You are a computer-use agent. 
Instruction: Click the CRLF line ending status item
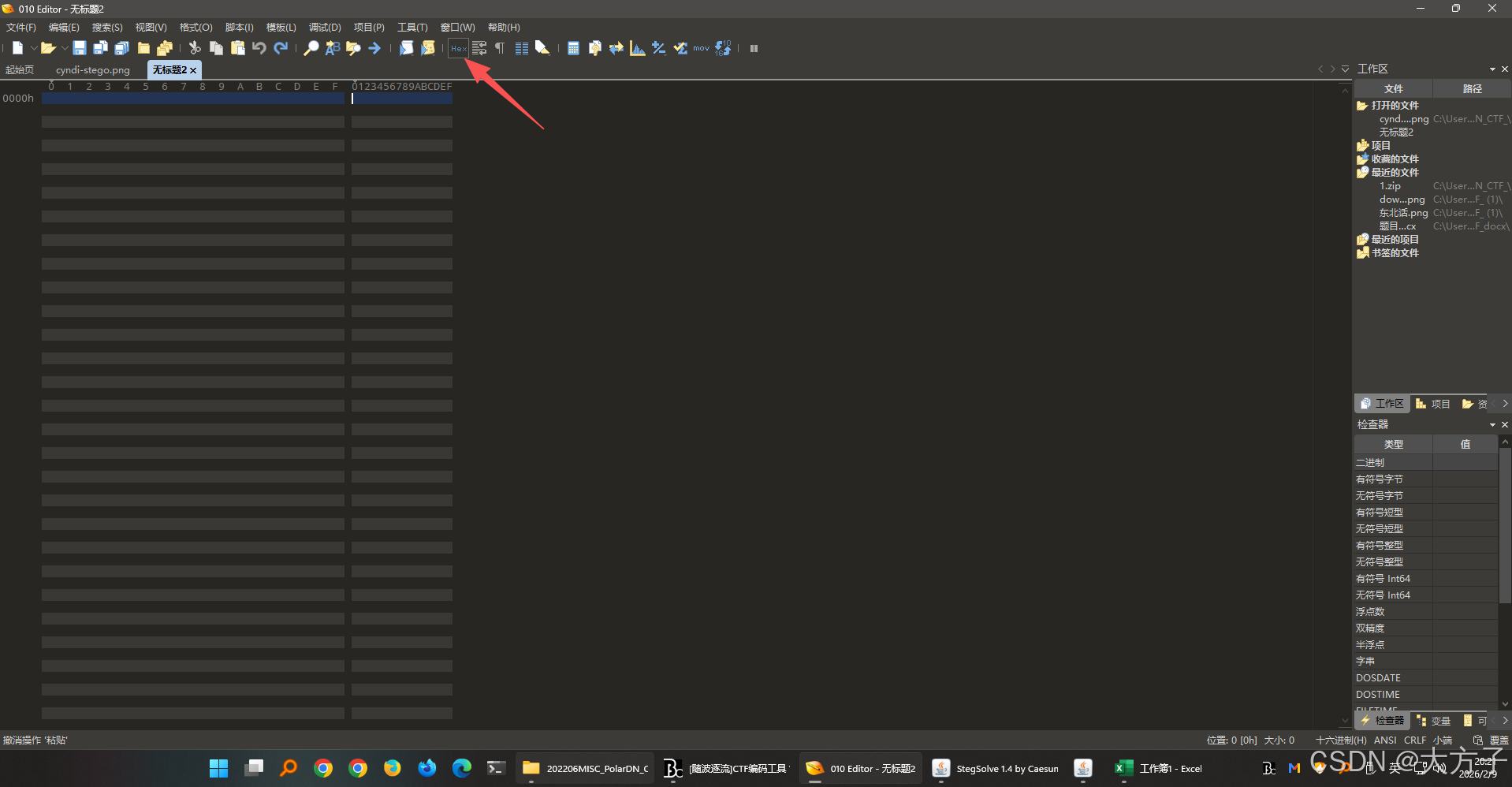coord(1415,740)
